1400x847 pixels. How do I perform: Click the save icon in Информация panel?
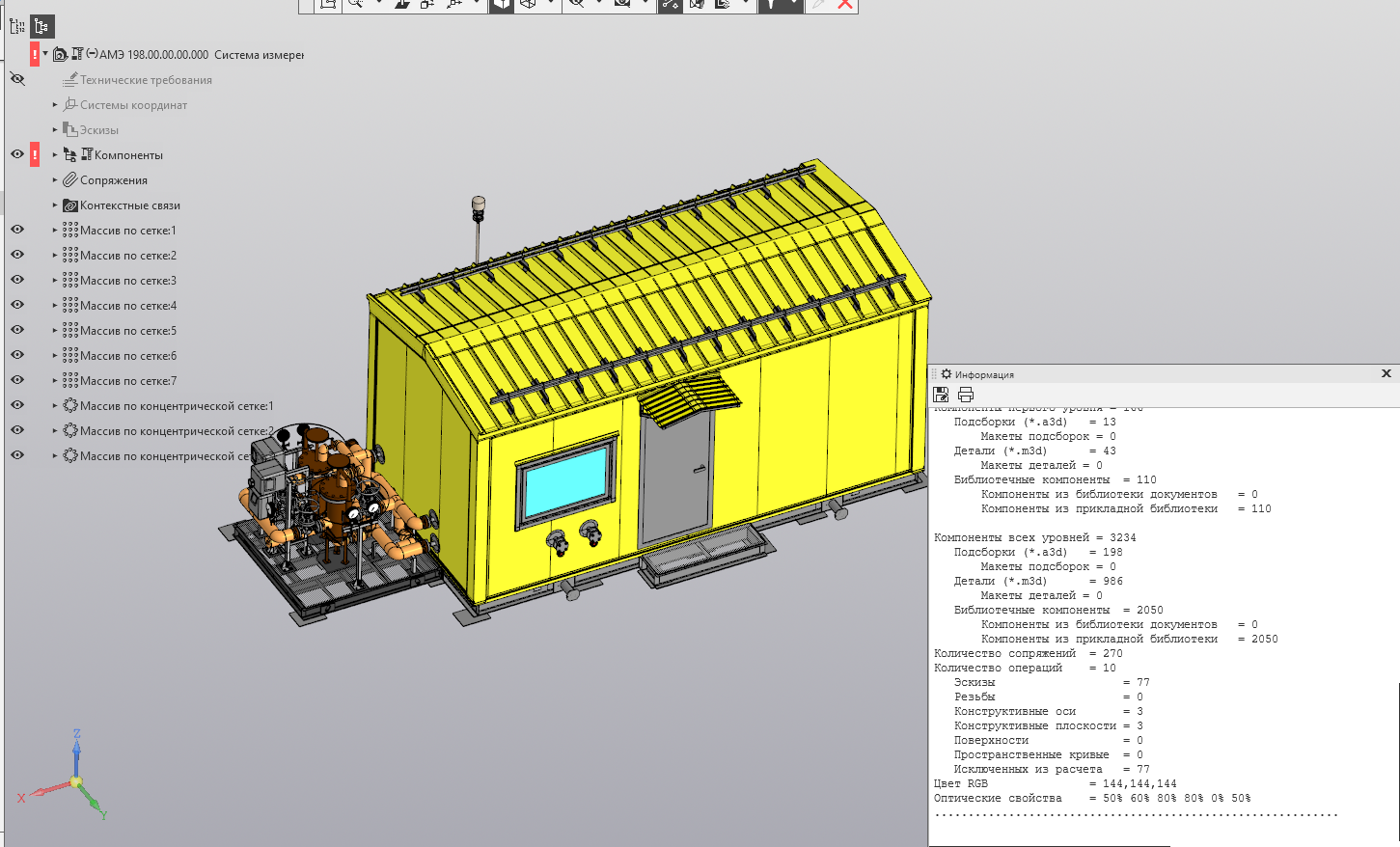(x=942, y=395)
